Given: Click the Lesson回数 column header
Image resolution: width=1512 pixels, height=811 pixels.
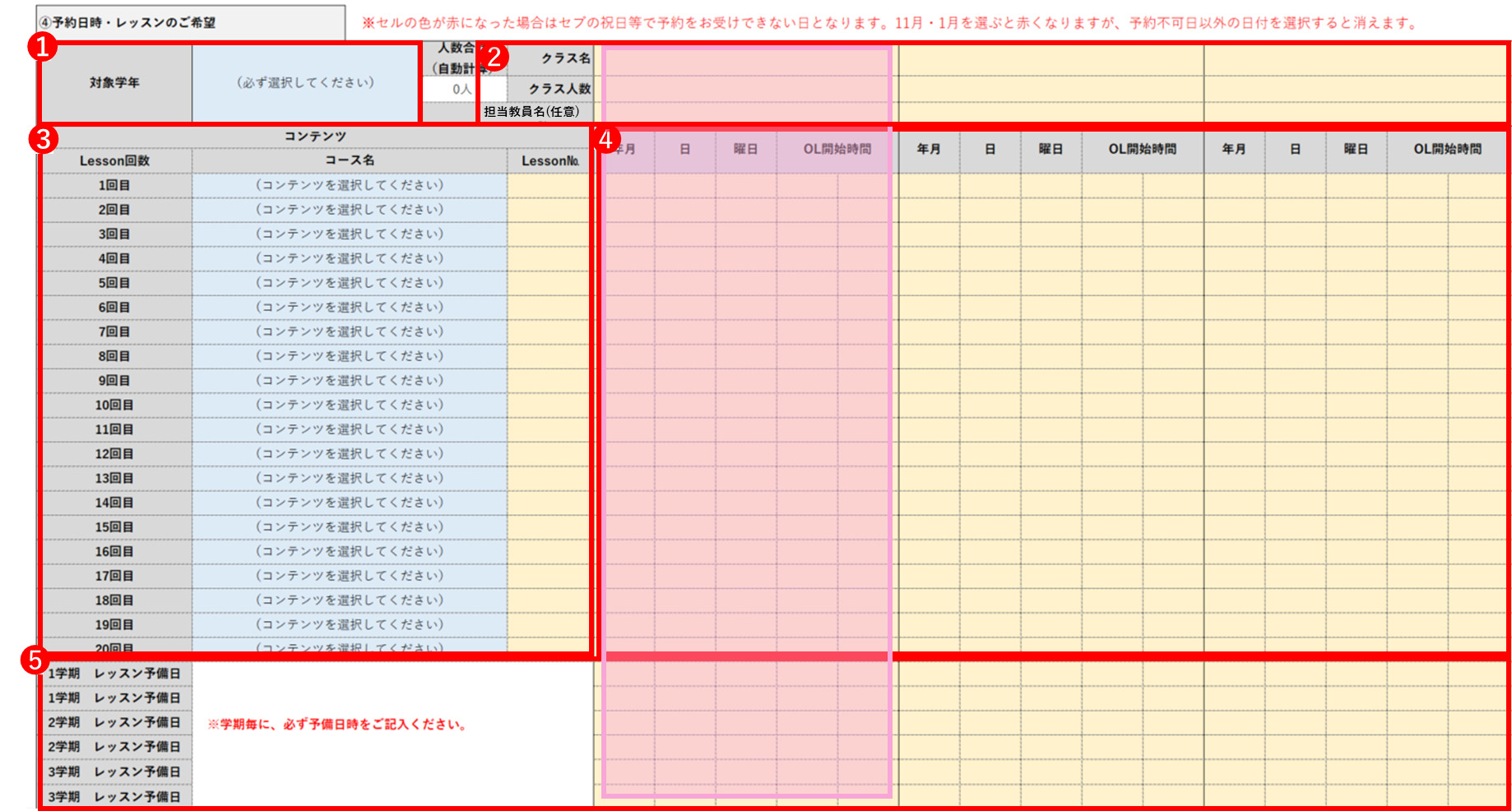Looking at the screenshot, I should (114, 161).
